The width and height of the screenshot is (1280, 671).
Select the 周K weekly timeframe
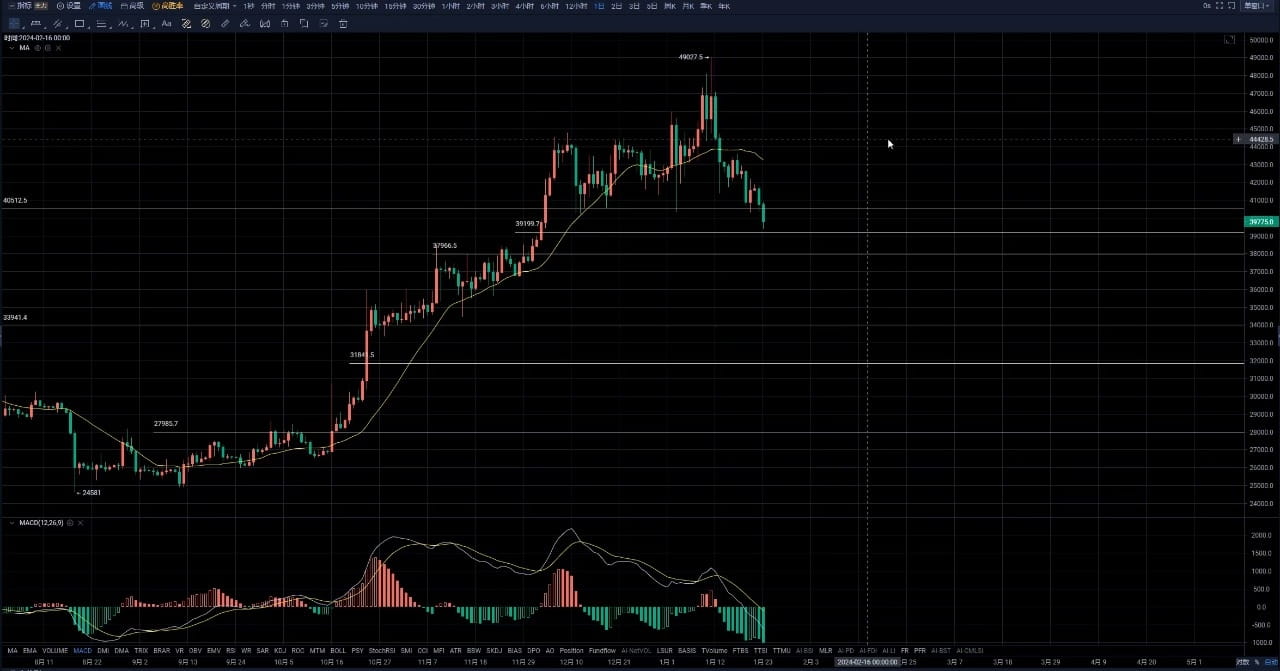(669, 6)
